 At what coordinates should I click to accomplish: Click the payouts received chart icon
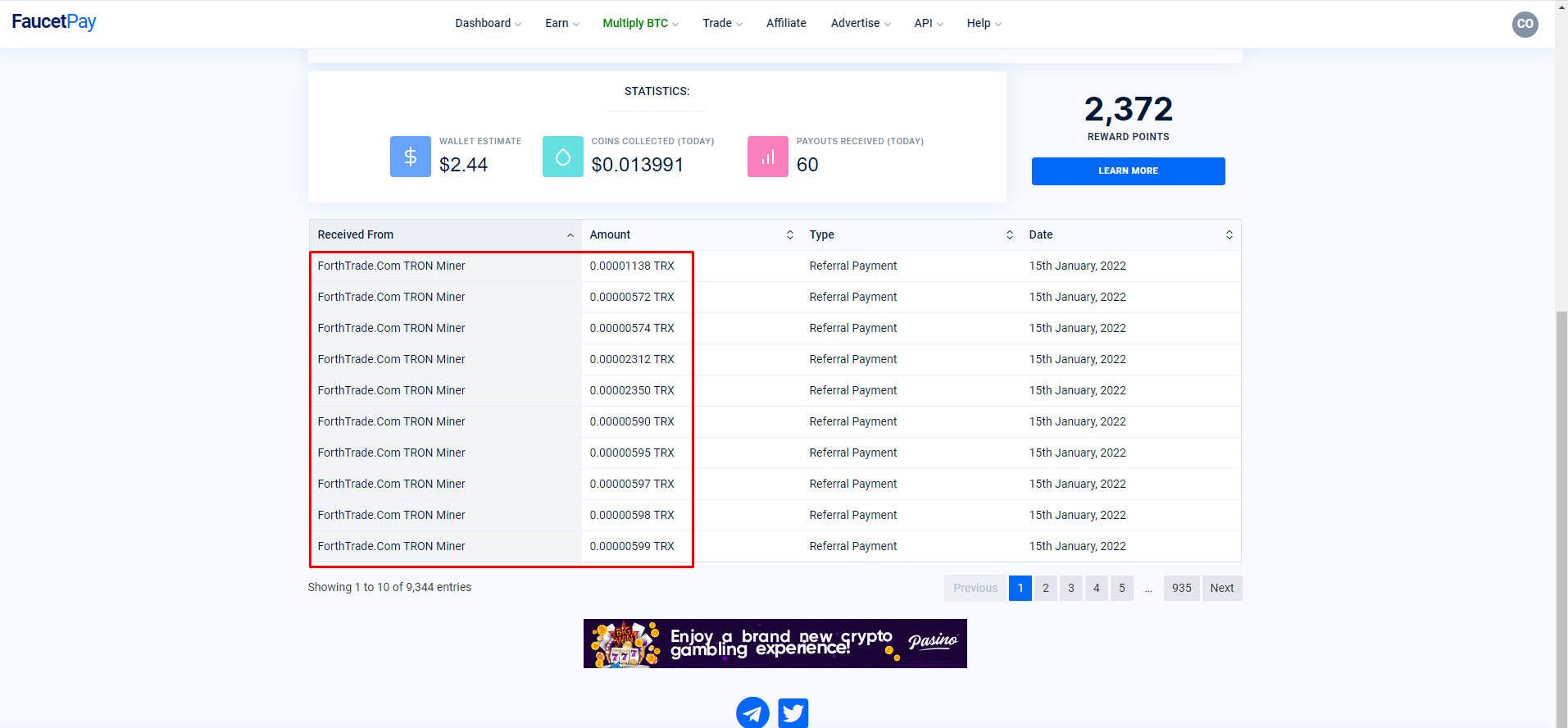click(x=768, y=157)
